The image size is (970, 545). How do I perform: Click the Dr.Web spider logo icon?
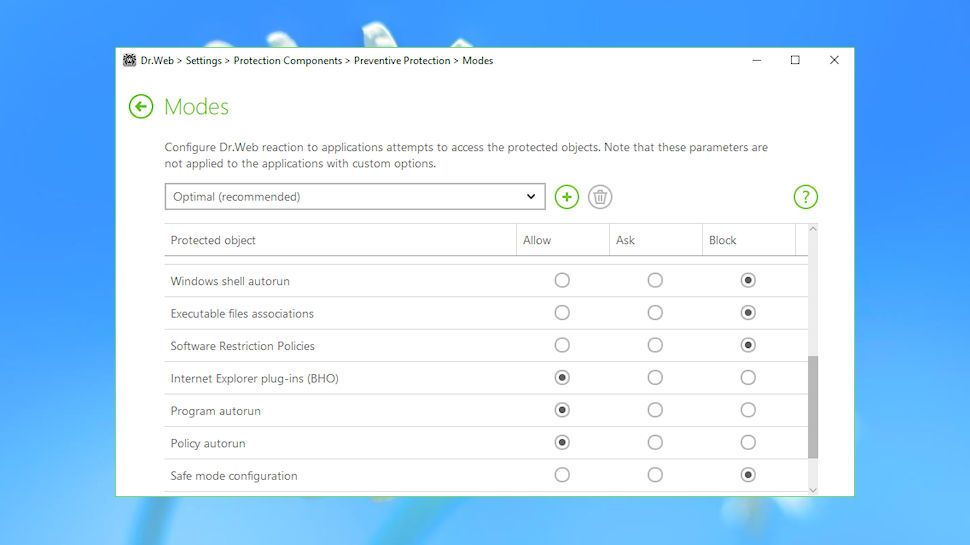point(129,60)
